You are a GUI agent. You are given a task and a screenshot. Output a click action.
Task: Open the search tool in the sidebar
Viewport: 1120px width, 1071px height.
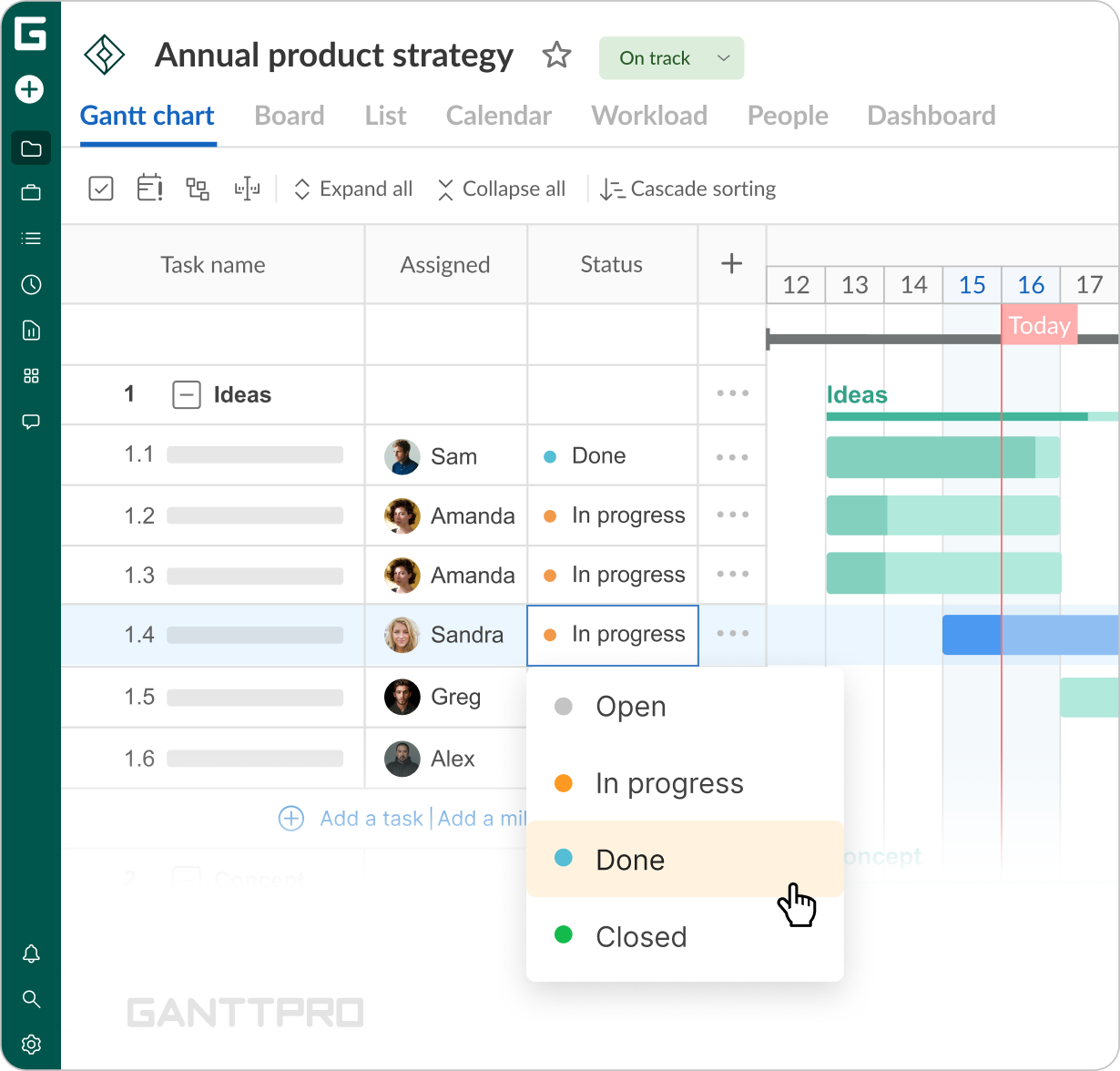click(31, 999)
